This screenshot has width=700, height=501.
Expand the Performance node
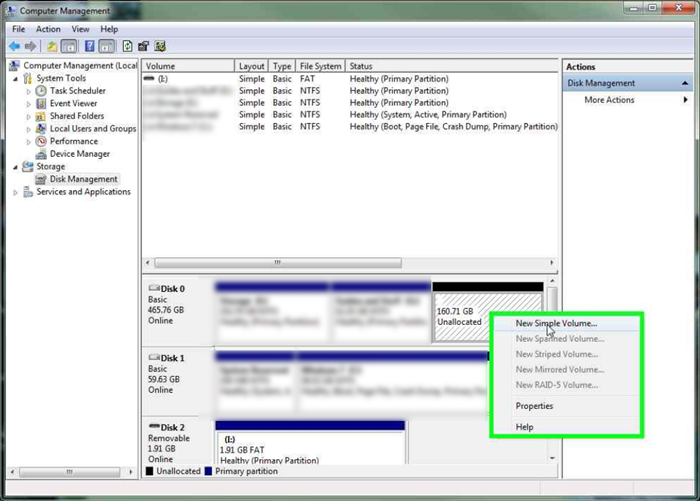(x=29, y=142)
